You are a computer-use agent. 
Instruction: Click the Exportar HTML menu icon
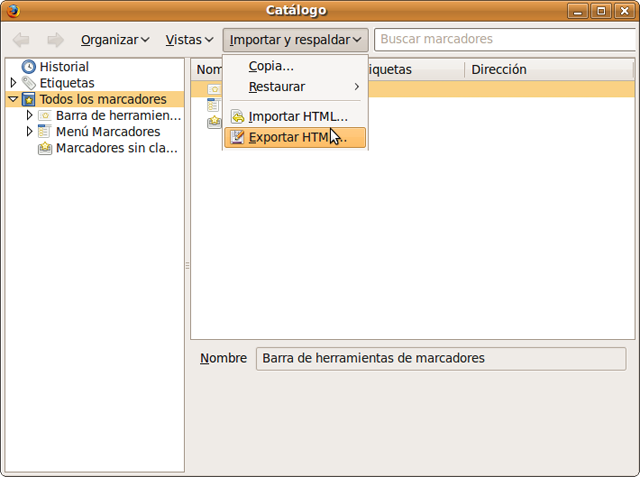(x=237, y=137)
